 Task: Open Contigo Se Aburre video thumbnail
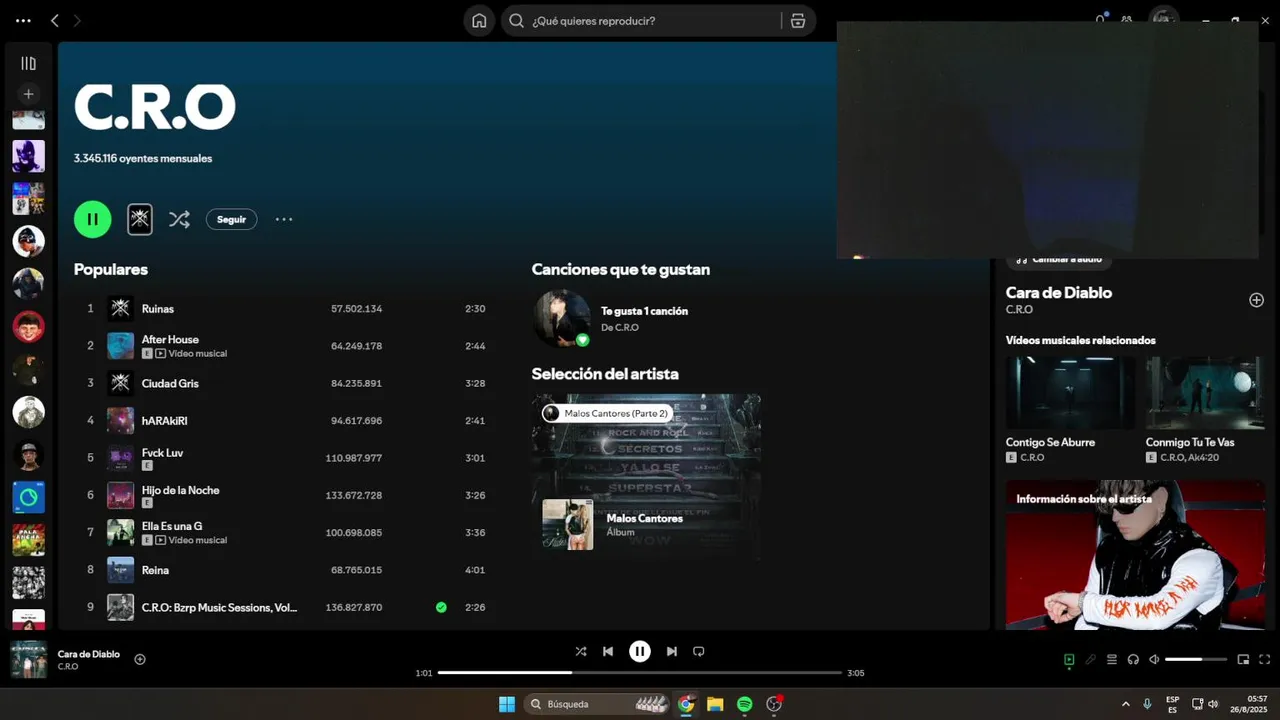click(1070, 393)
